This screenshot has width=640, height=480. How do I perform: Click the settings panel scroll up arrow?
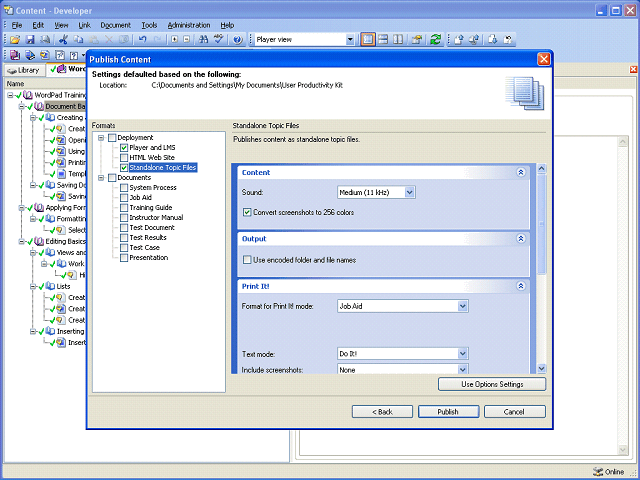(x=542, y=168)
